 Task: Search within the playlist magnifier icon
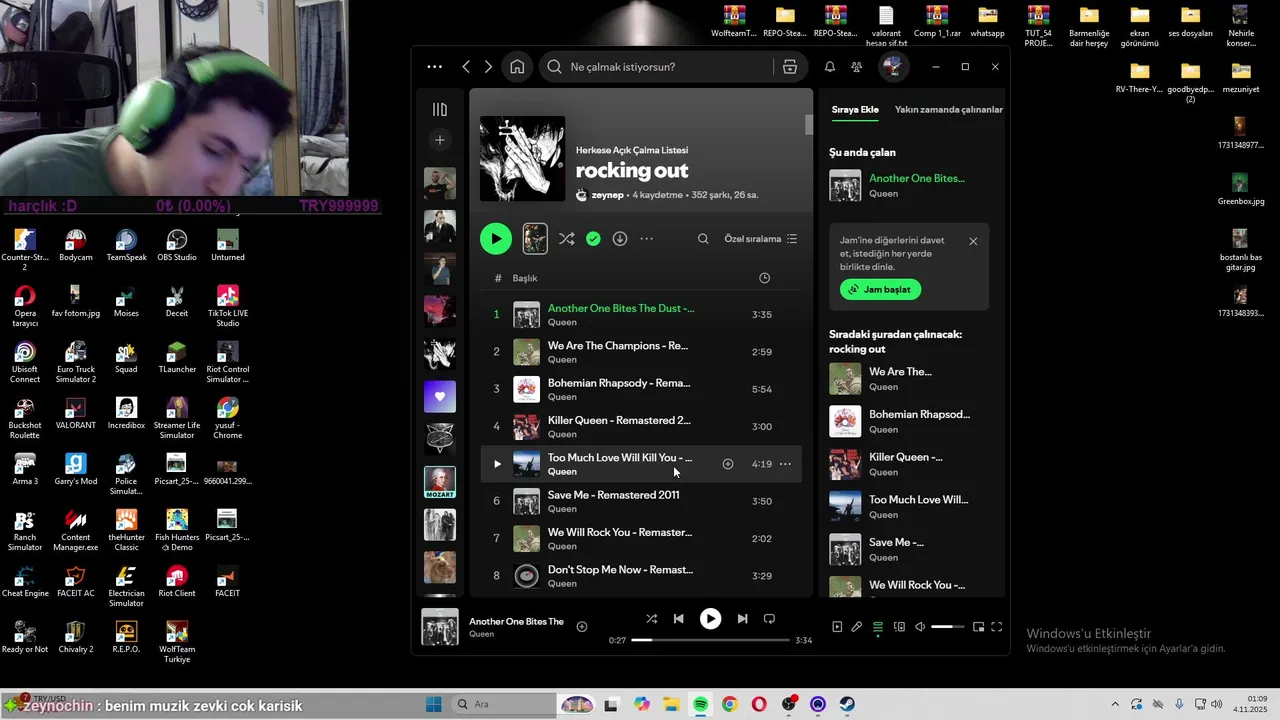pyautogui.click(x=703, y=239)
